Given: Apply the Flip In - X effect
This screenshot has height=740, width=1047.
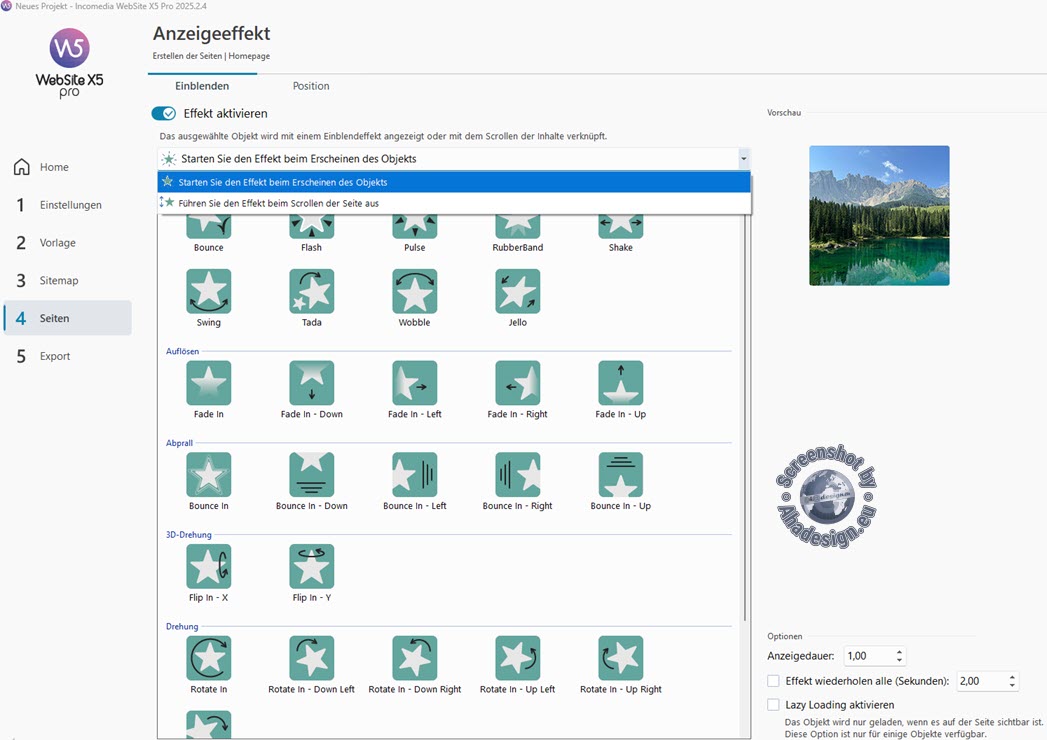Looking at the screenshot, I should (x=208, y=566).
